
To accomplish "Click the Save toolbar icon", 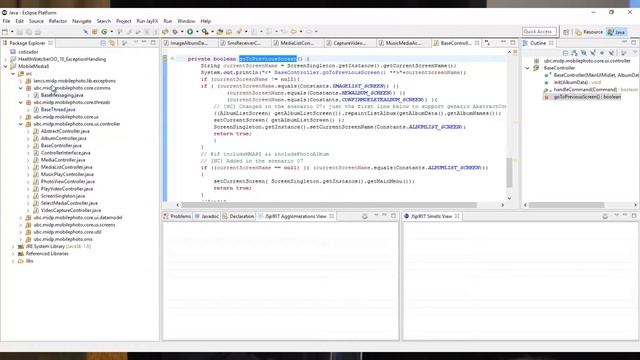I will 20,31.
